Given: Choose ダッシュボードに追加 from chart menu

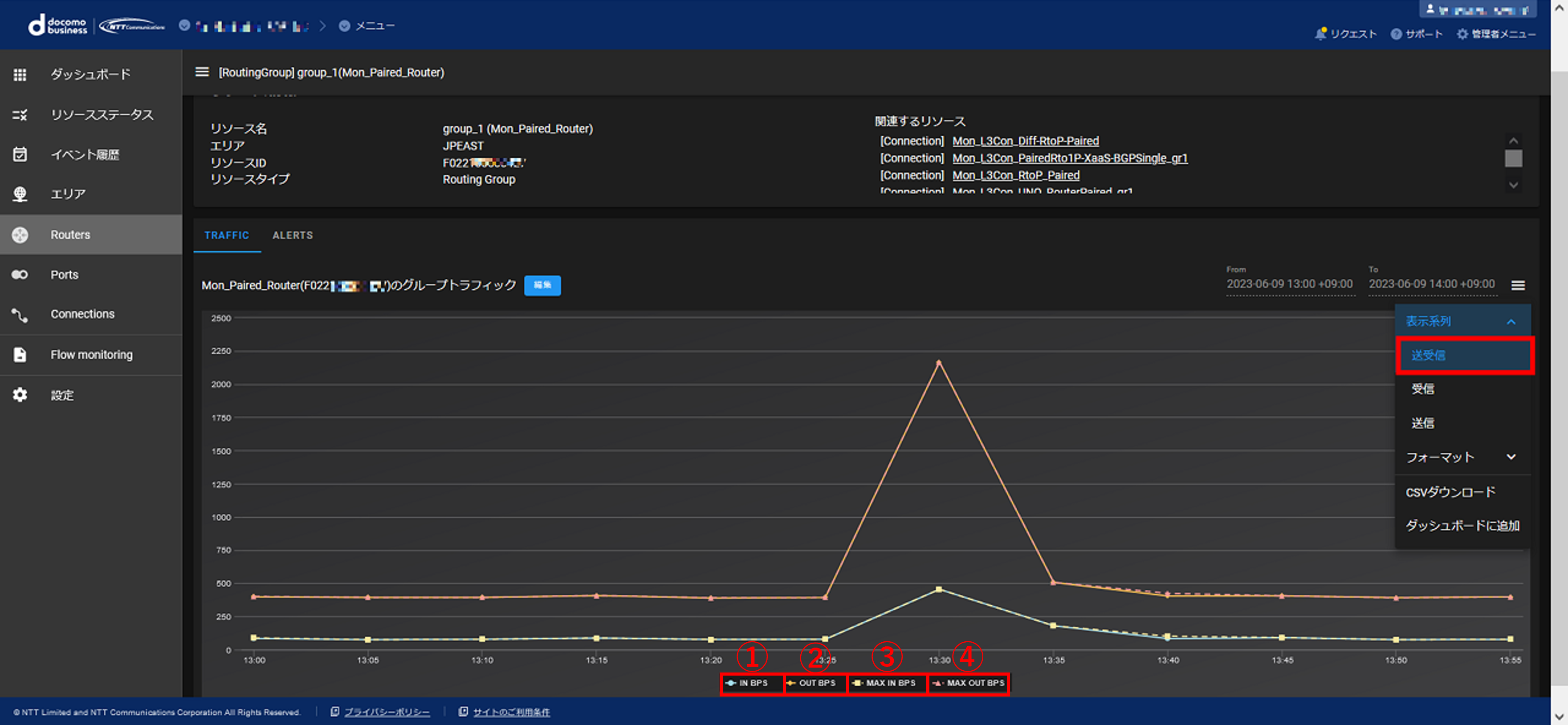Looking at the screenshot, I should (1462, 526).
